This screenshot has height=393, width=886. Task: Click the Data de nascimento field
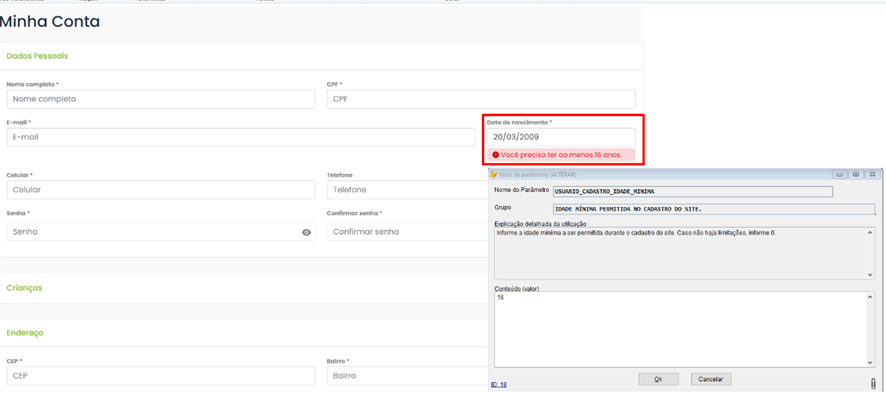(x=560, y=137)
